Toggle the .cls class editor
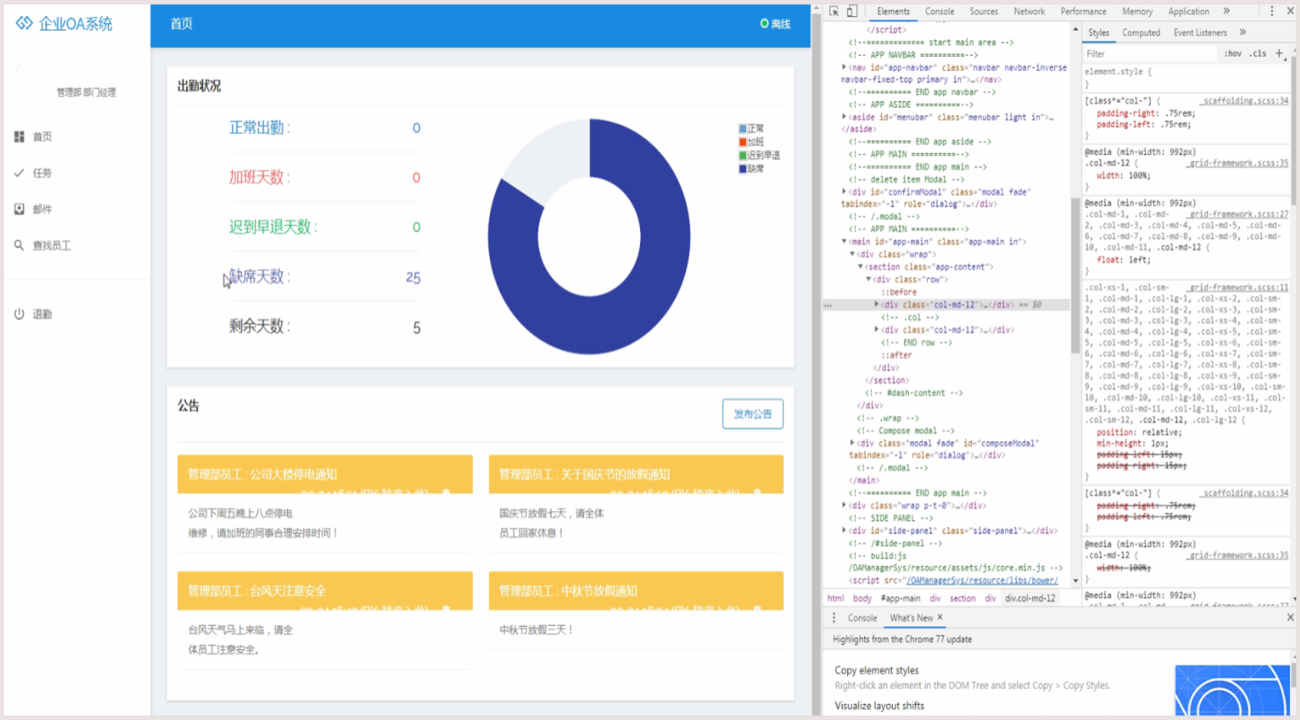Viewport: 1300px width, 720px height. 1258,54
